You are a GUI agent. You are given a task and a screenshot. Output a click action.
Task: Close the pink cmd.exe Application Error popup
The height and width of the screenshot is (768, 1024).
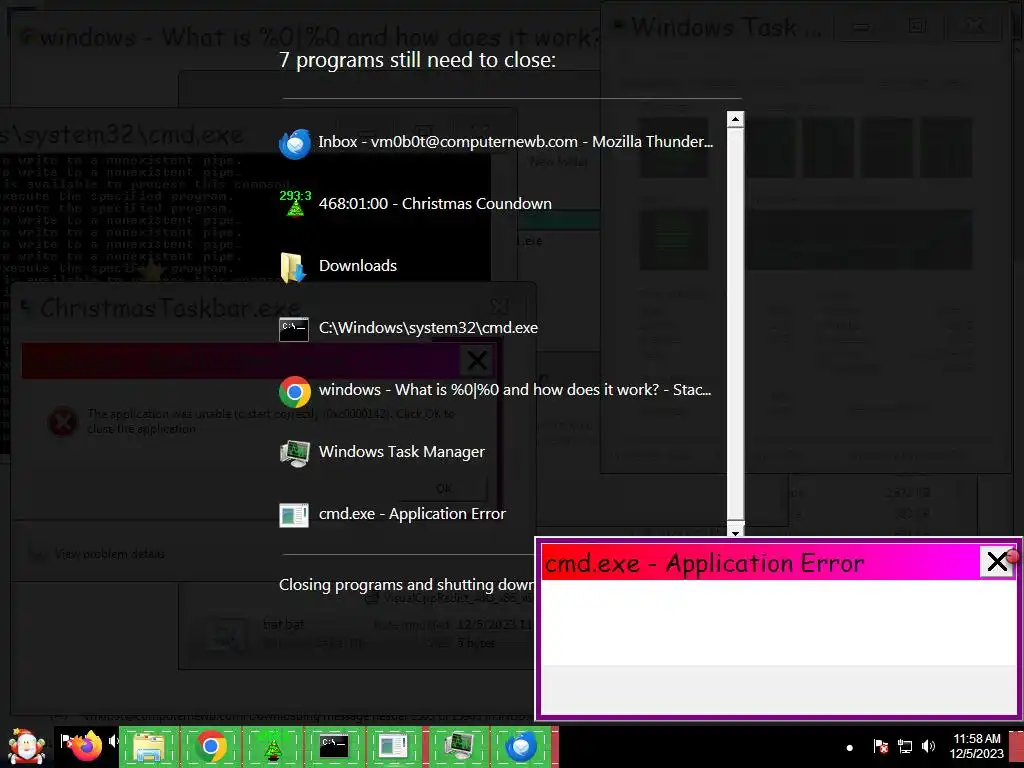click(x=997, y=562)
